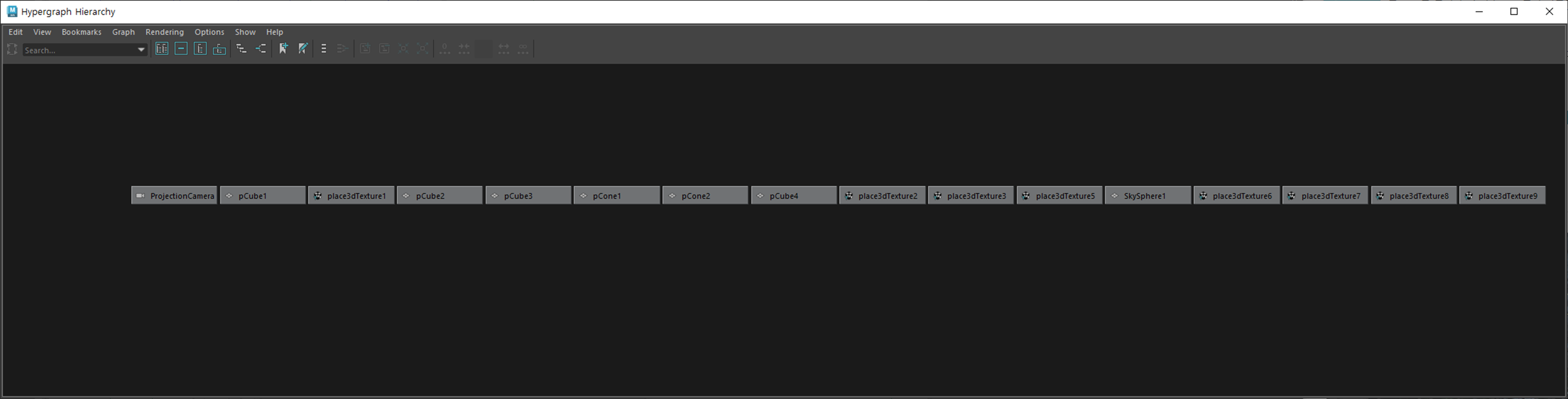Screen dimensions: 1568x399
Task: Minimize the Hypergraph Hierarchy window
Action: click(x=1479, y=11)
